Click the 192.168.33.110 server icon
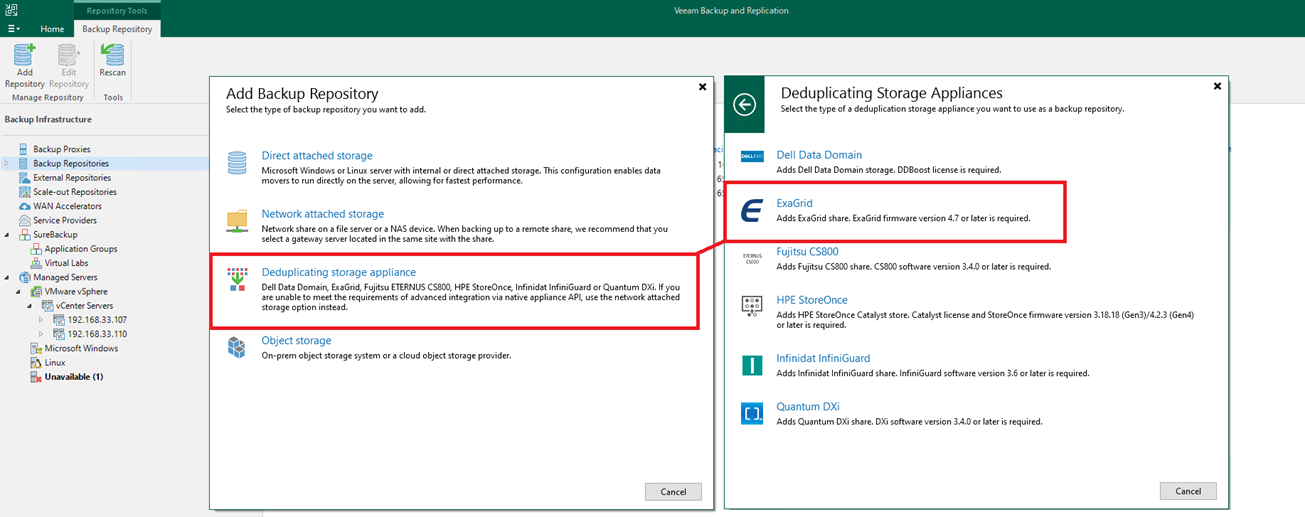The image size is (1305, 517). pyautogui.click(x=59, y=334)
